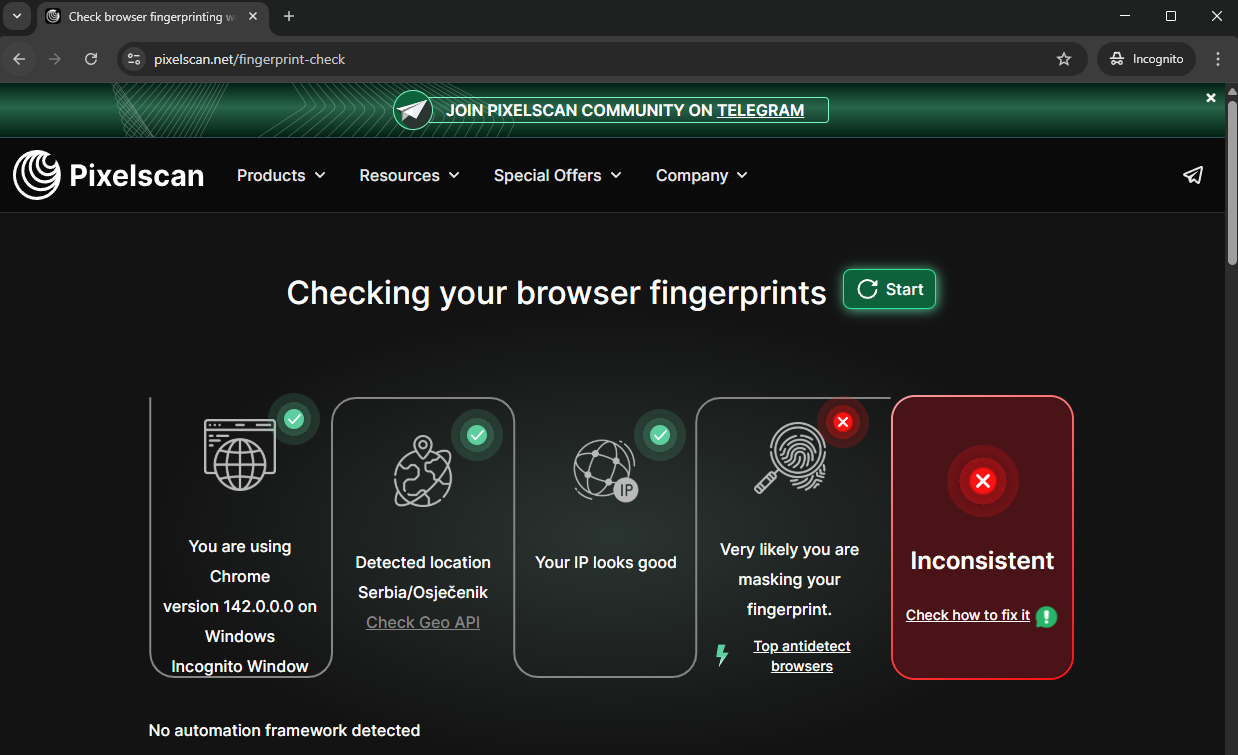Image resolution: width=1238 pixels, height=755 pixels.
Task: Click the forward navigation arrow
Action: (x=55, y=59)
